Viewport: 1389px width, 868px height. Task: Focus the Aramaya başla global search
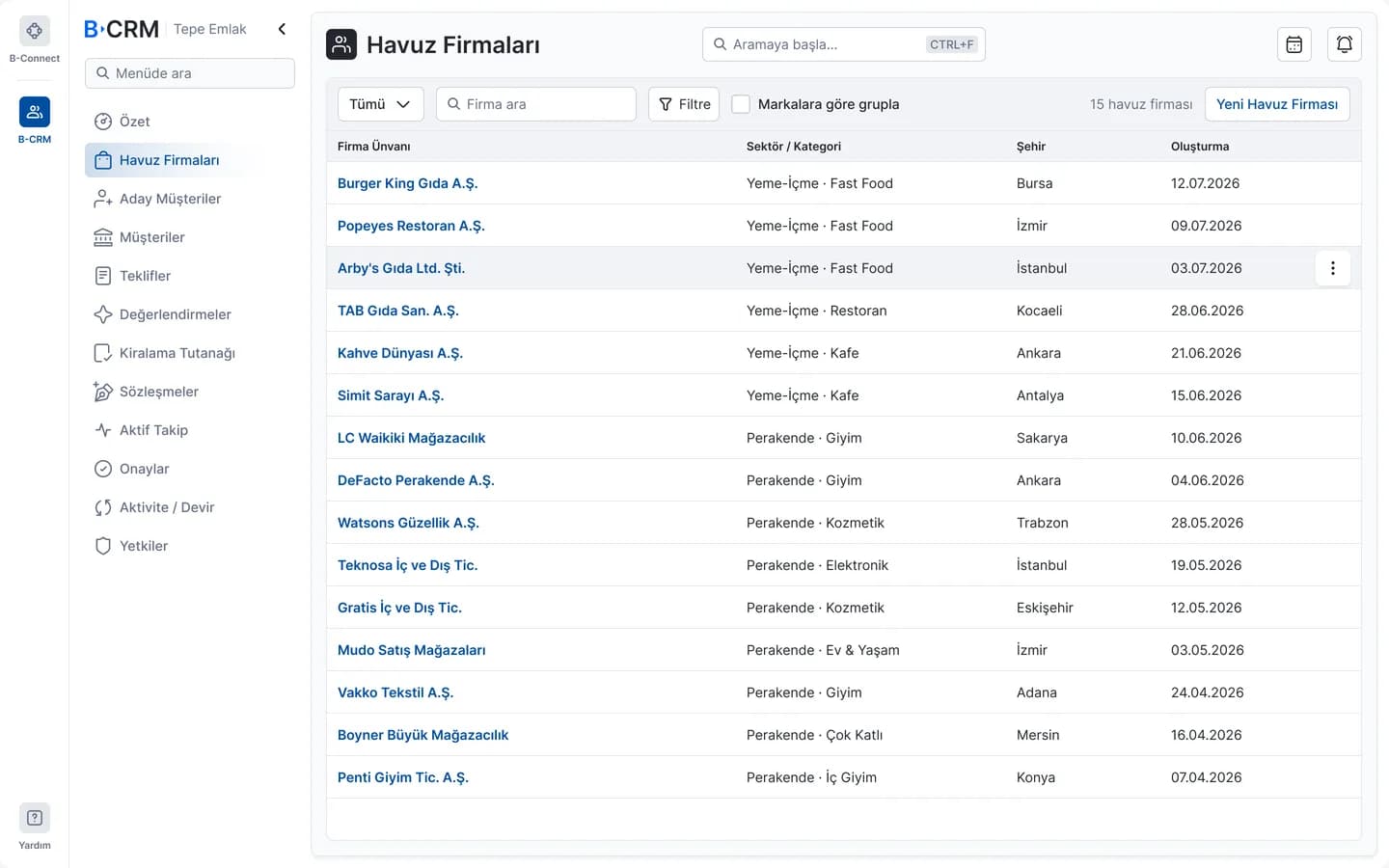point(844,44)
